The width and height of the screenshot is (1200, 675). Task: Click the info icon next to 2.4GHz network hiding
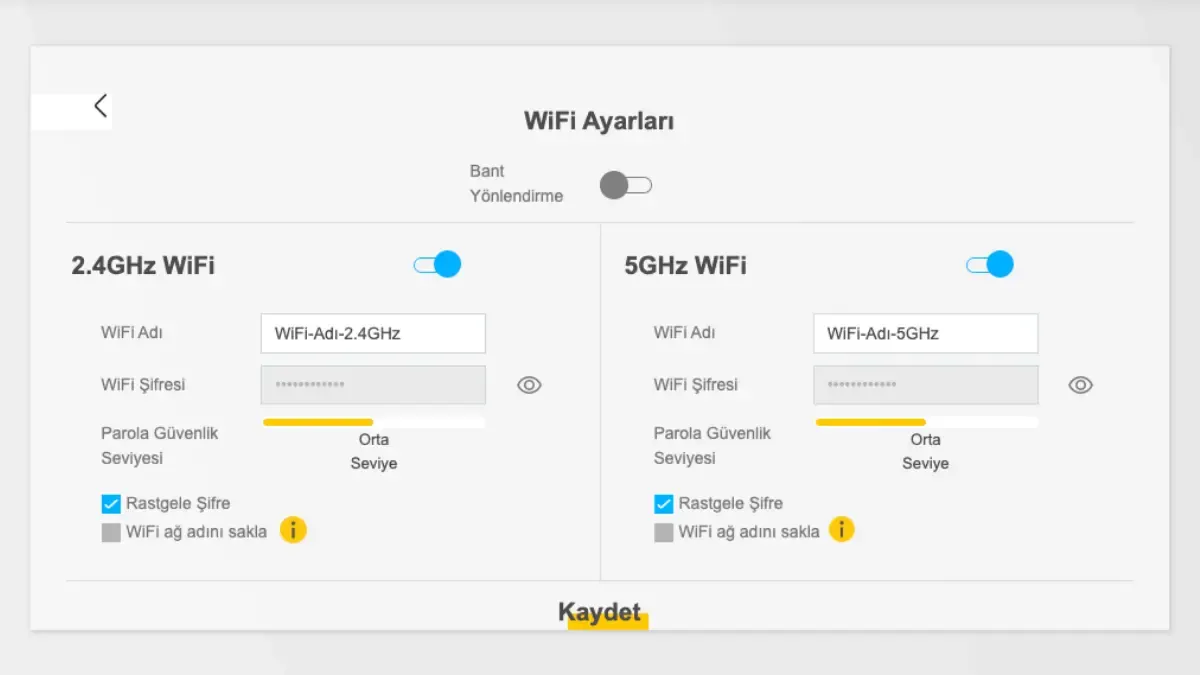click(293, 531)
